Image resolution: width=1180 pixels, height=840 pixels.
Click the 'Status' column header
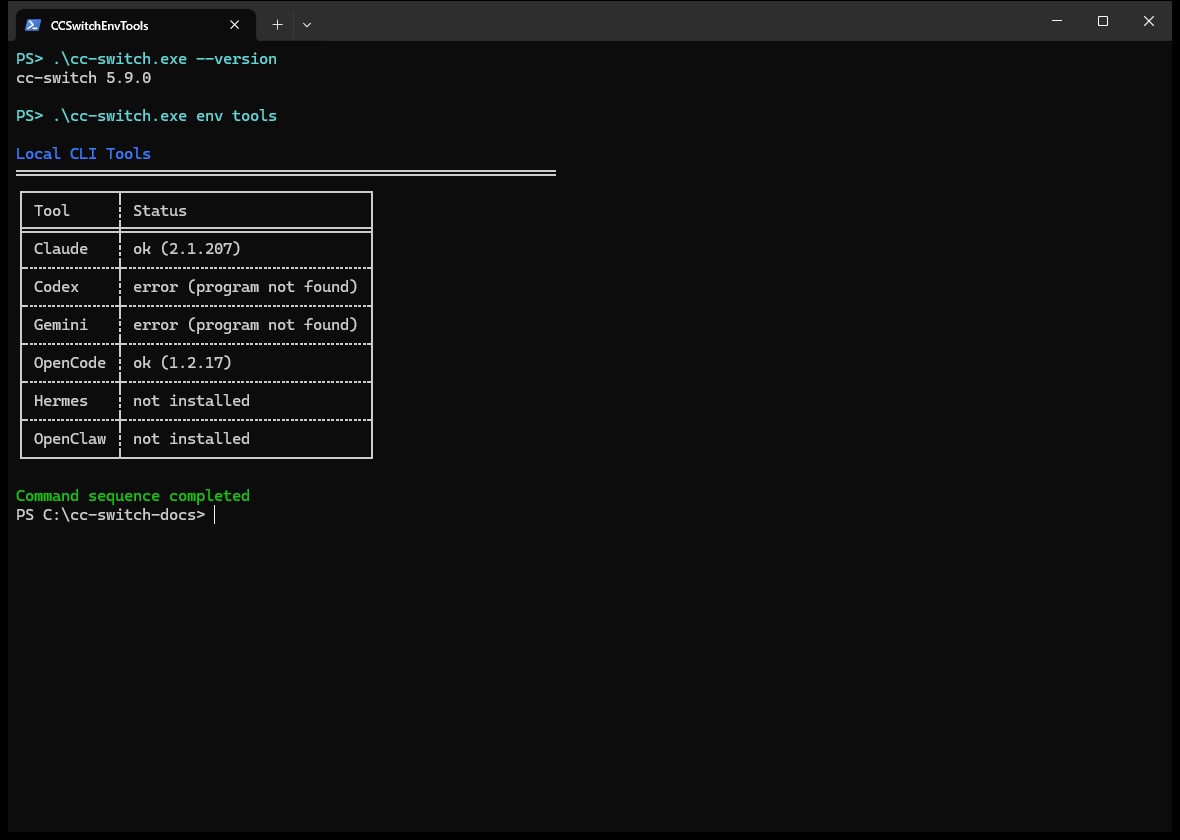click(x=160, y=211)
